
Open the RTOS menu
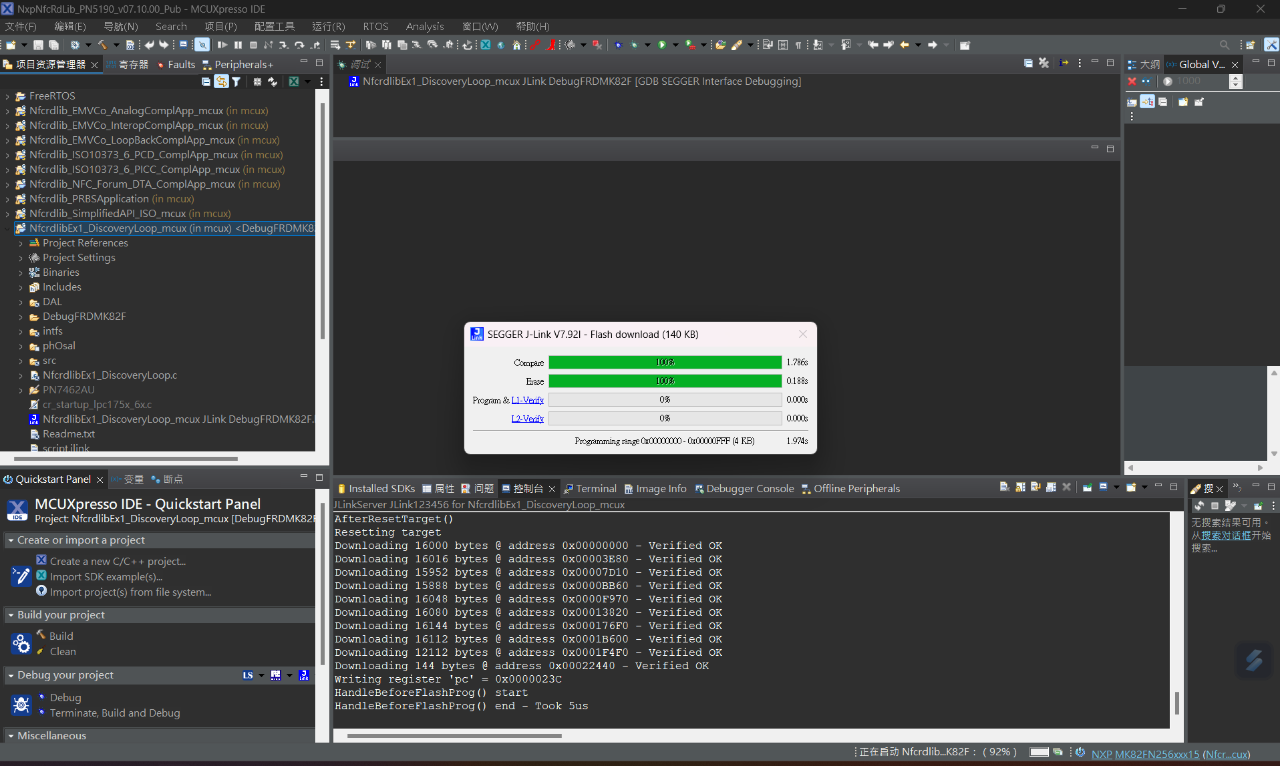(375, 26)
